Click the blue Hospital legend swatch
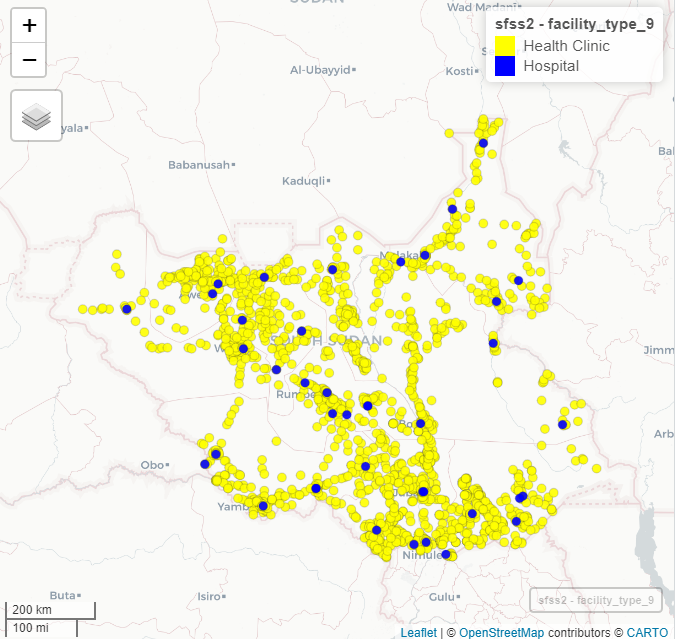 [x=505, y=66]
